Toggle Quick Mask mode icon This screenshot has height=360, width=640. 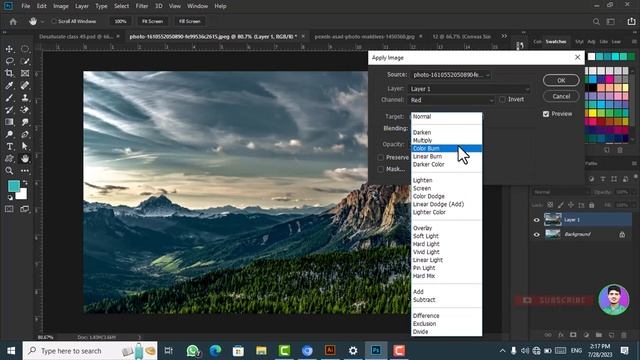click(9, 209)
